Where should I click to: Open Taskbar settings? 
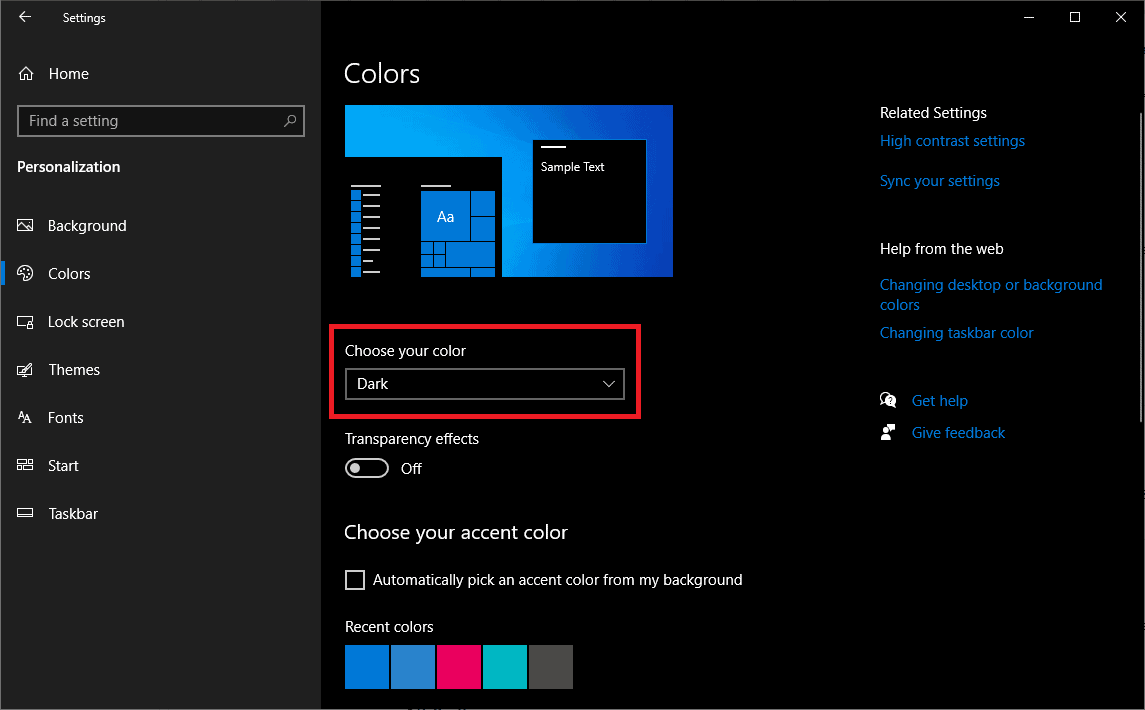pyautogui.click(x=73, y=513)
